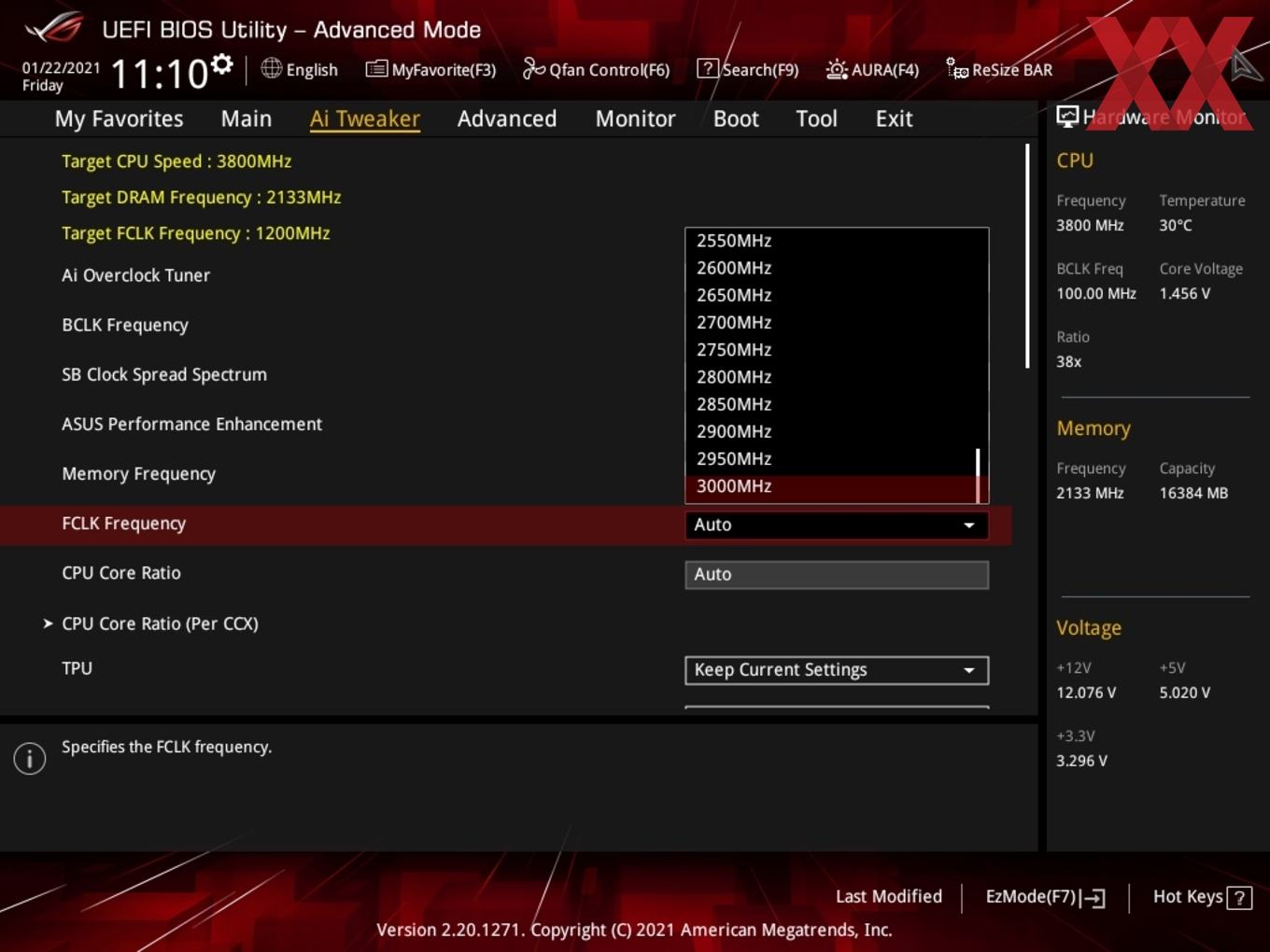This screenshot has height=952, width=1270.
Task: Open the Advanced tab
Action: pos(507,119)
